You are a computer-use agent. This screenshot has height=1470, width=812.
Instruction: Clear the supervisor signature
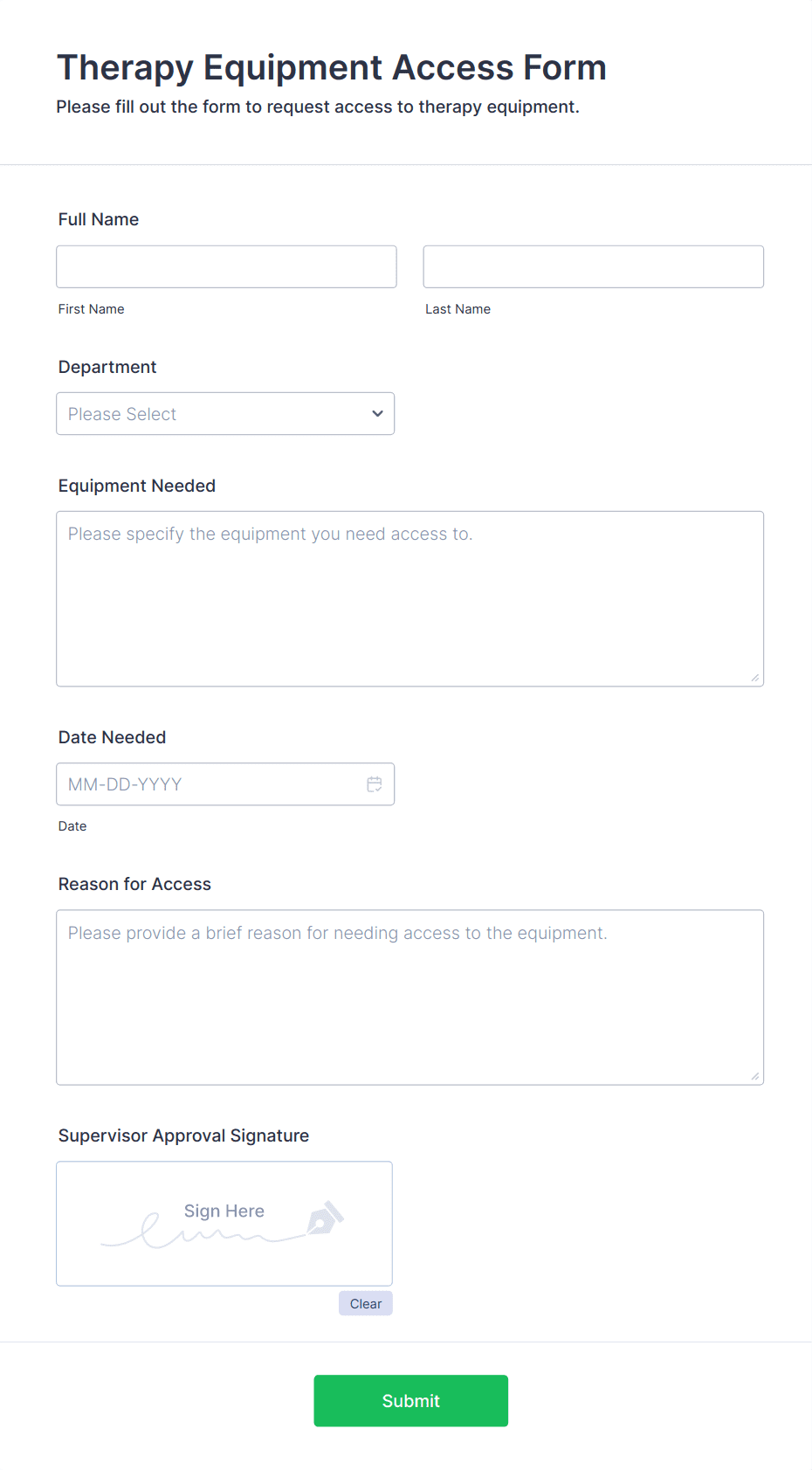(366, 1304)
